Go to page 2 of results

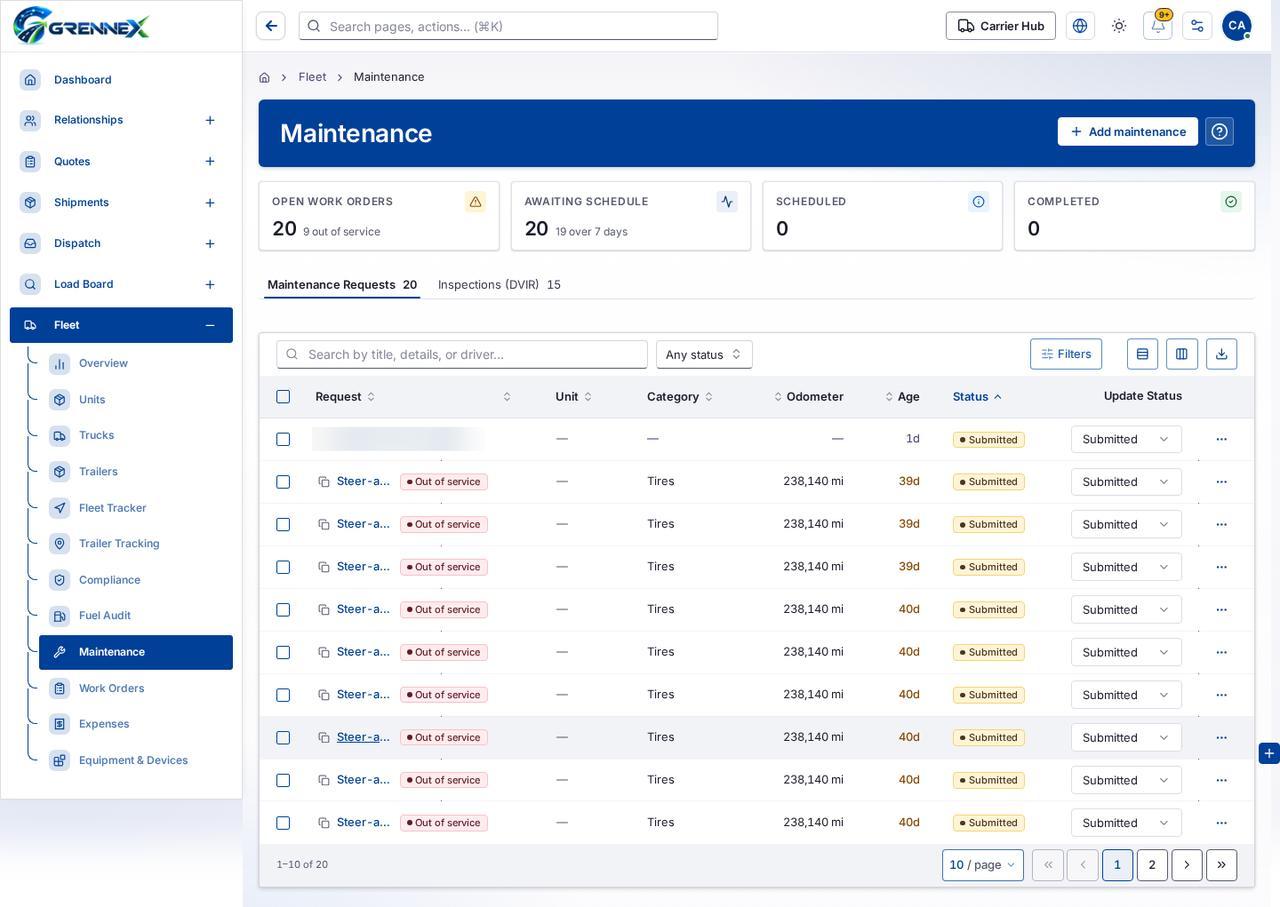[1152, 865]
